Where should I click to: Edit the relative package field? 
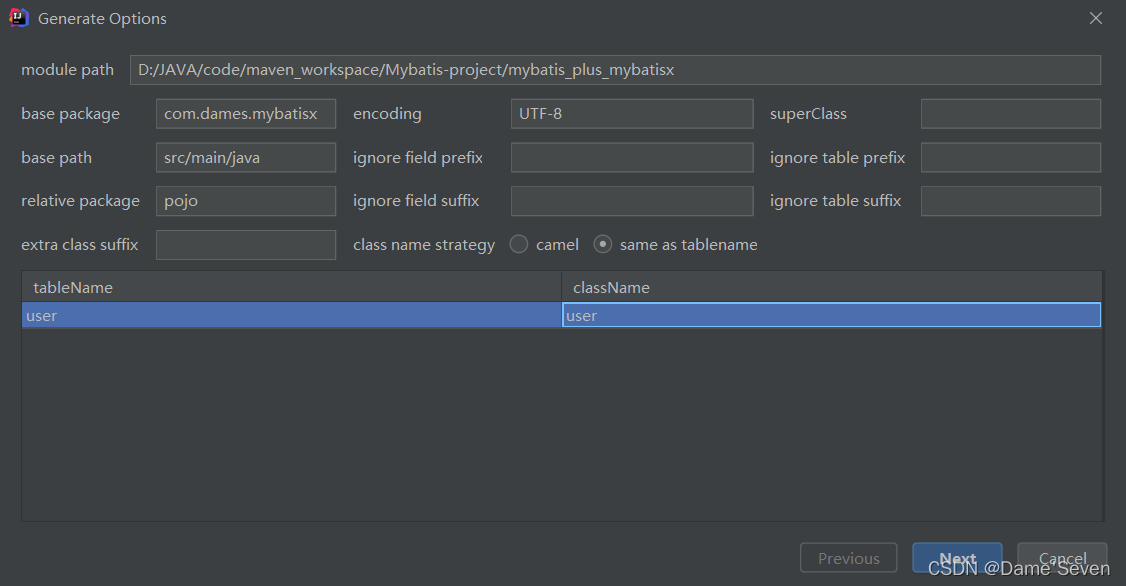246,201
